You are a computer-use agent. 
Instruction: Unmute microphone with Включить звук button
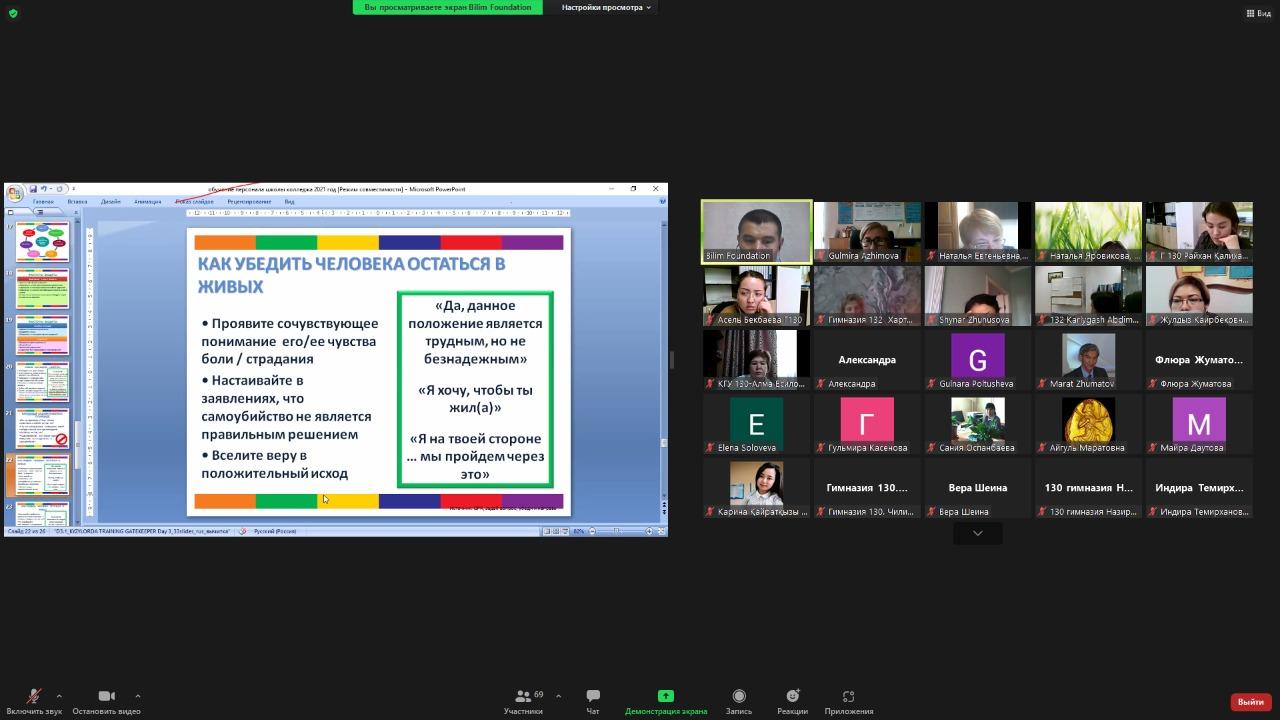point(33,701)
